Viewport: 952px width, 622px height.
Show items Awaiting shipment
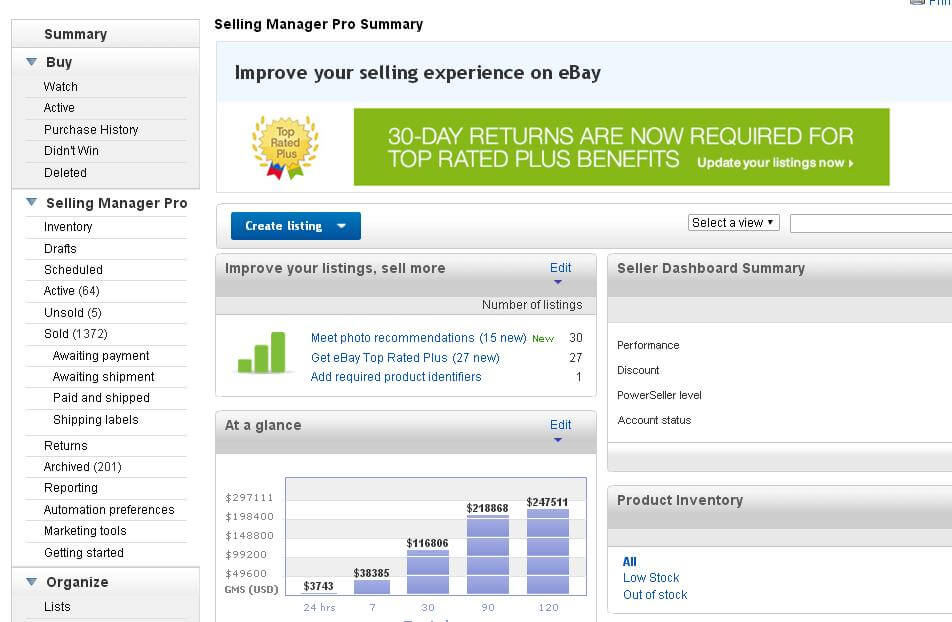click(x=104, y=377)
